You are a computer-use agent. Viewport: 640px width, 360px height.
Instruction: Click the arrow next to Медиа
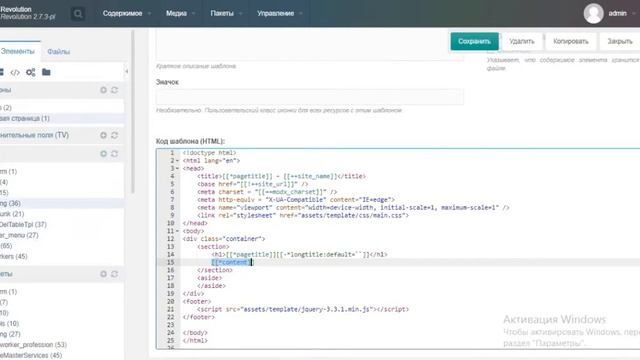coord(193,13)
